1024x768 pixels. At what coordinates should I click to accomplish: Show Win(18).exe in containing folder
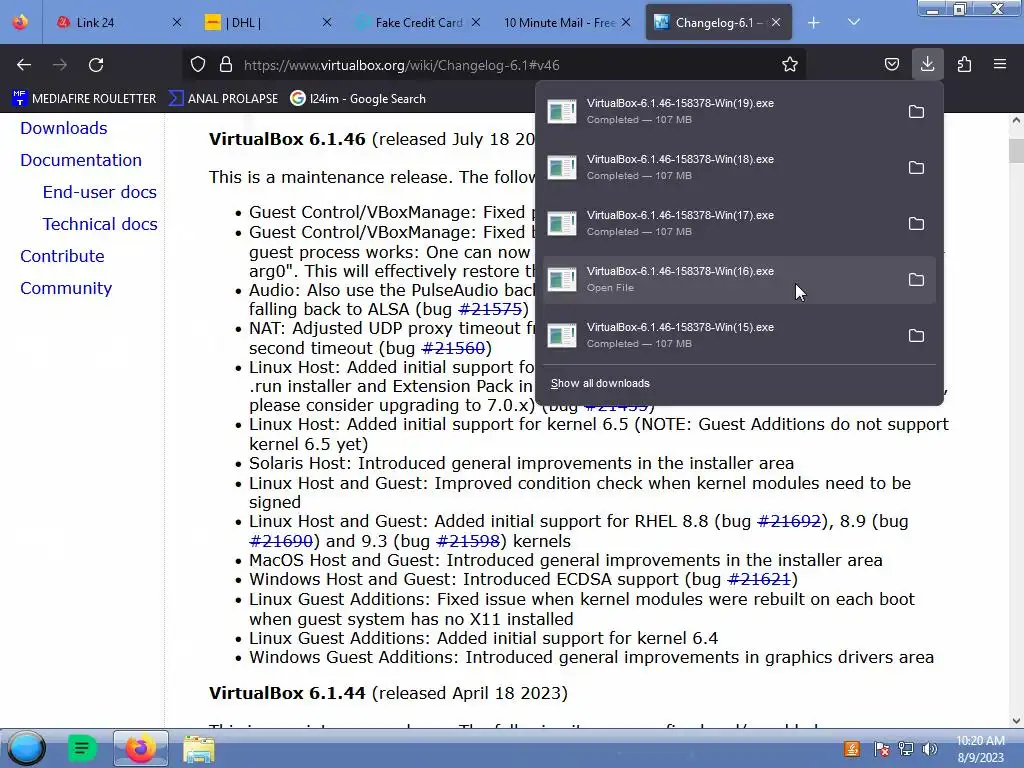(916, 168)
